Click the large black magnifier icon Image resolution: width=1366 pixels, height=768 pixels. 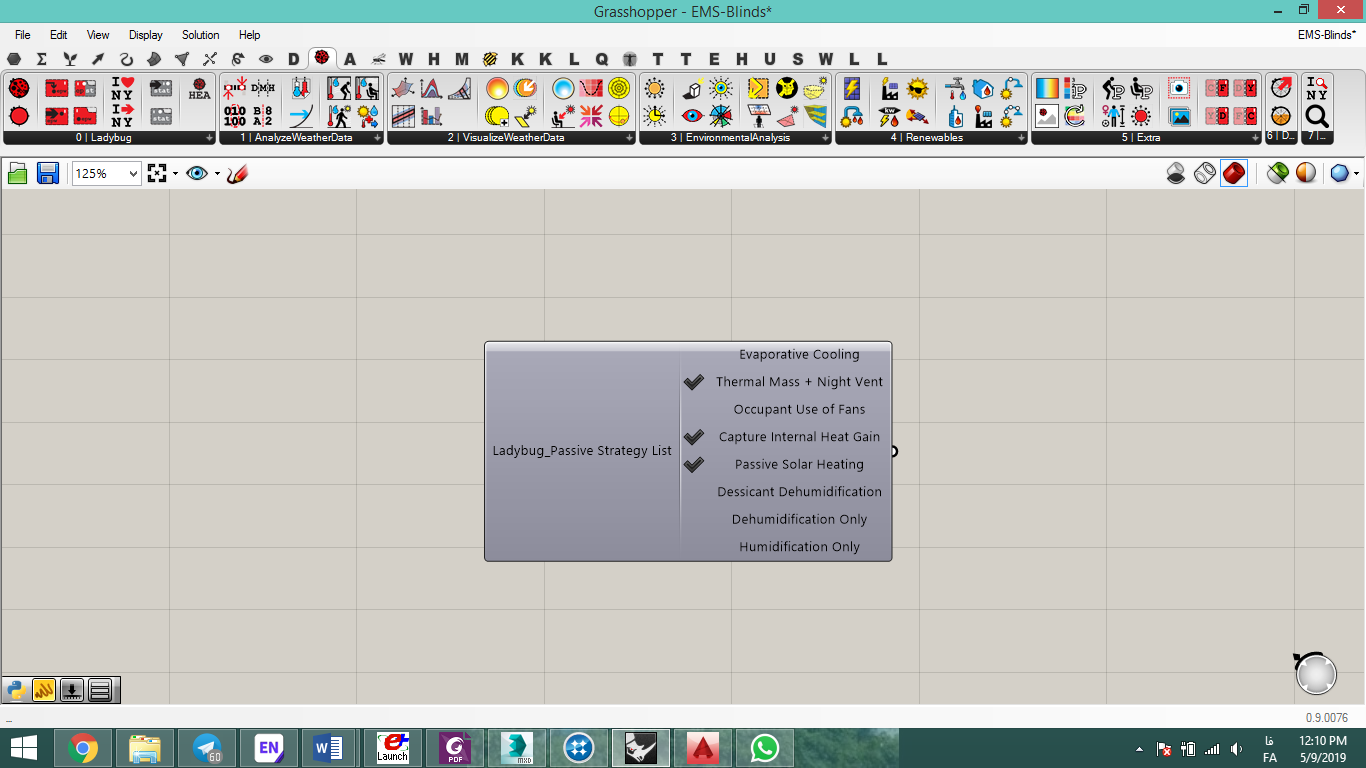point(1317,116)
